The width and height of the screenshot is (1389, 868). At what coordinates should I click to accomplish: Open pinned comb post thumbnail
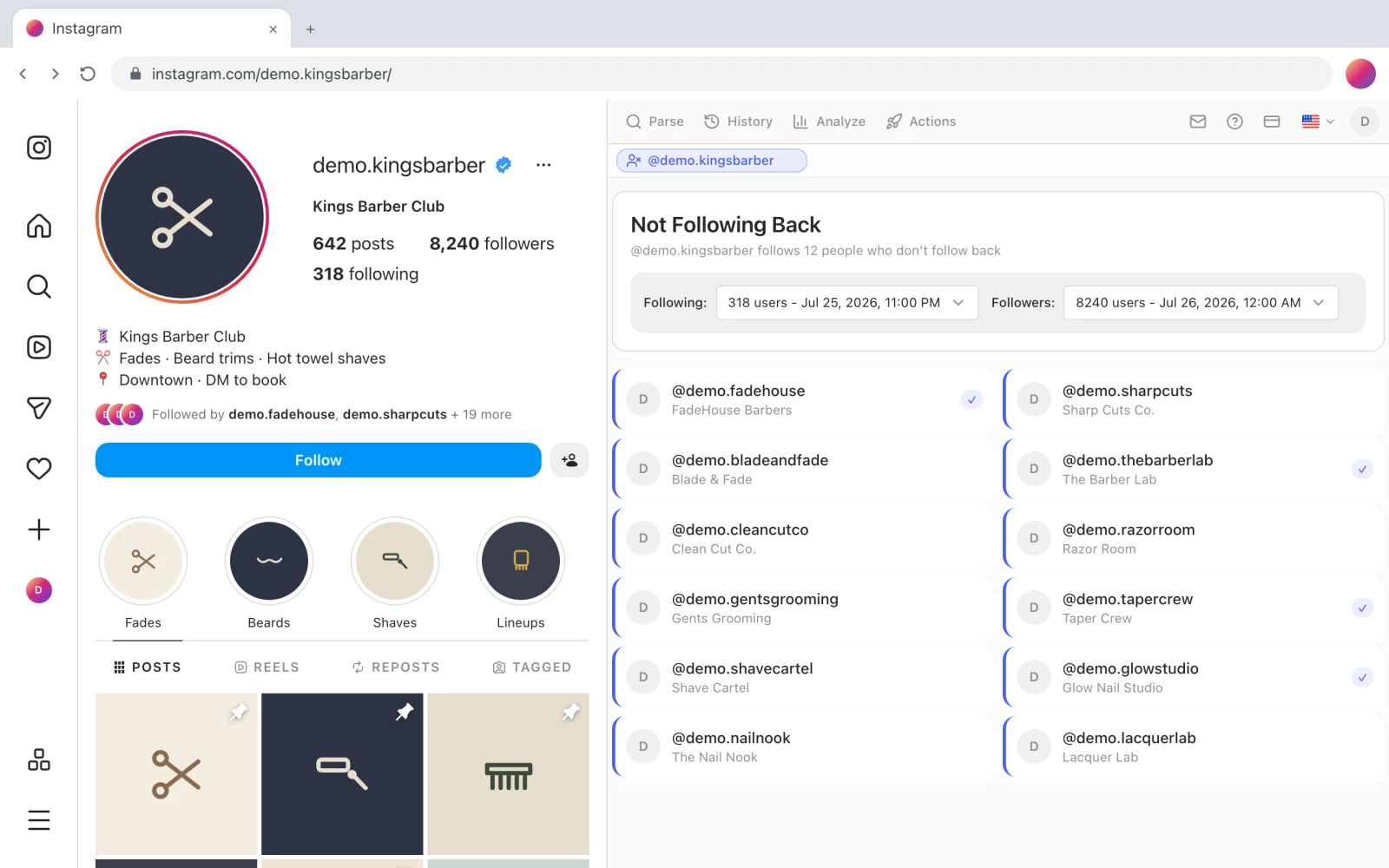508,774
